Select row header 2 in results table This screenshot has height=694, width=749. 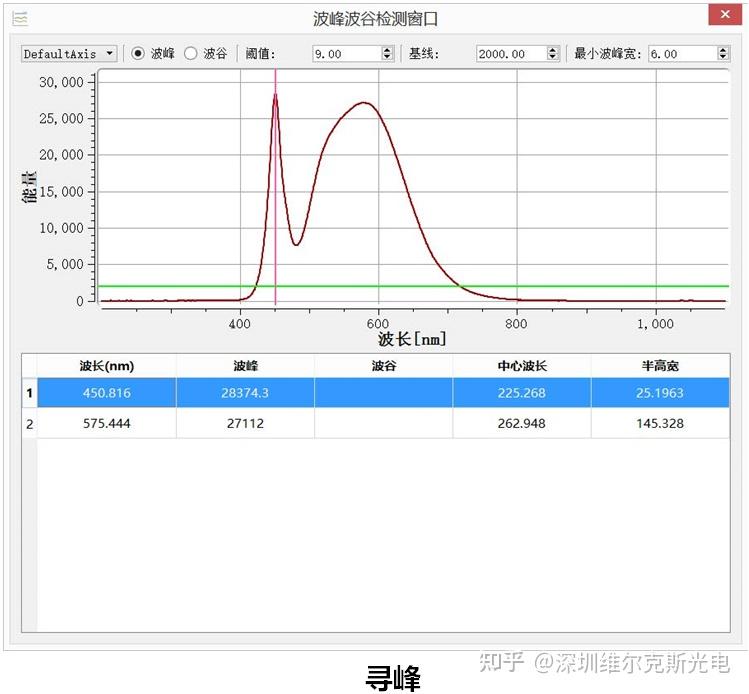pyautogui.click(x=30, y=423)
